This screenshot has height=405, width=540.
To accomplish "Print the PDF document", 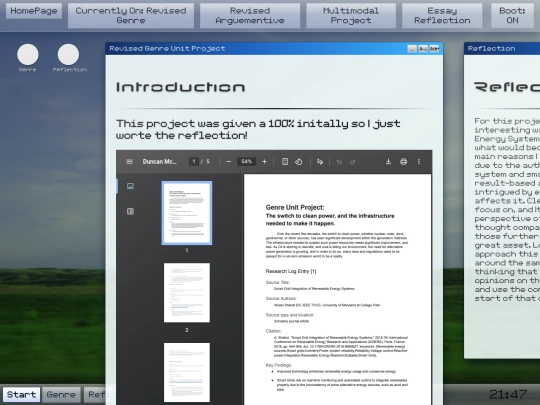I will pyautogui.click(x=403, y=162).
